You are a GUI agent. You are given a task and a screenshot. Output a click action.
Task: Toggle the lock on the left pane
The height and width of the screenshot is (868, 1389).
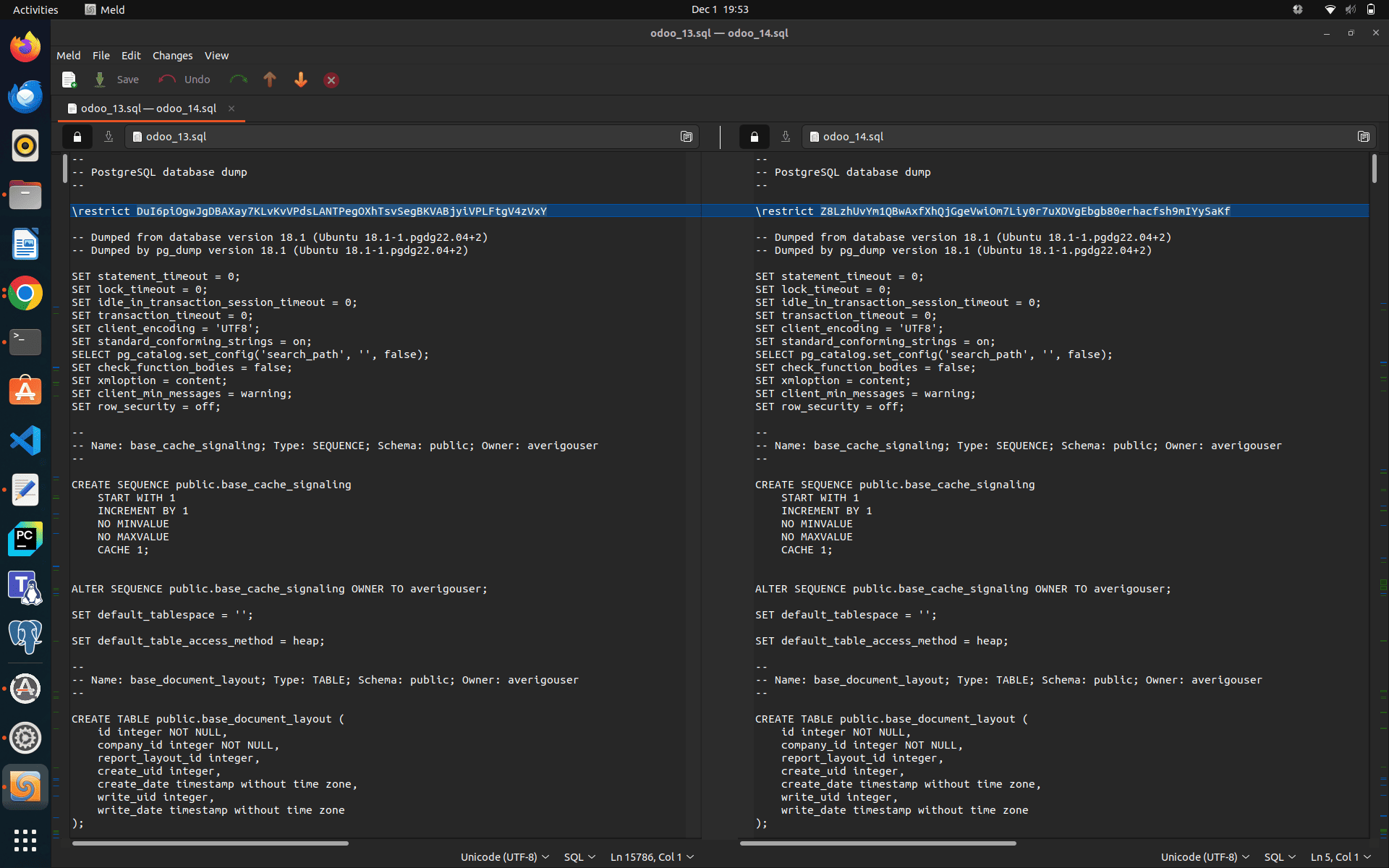tap(77, 137)
